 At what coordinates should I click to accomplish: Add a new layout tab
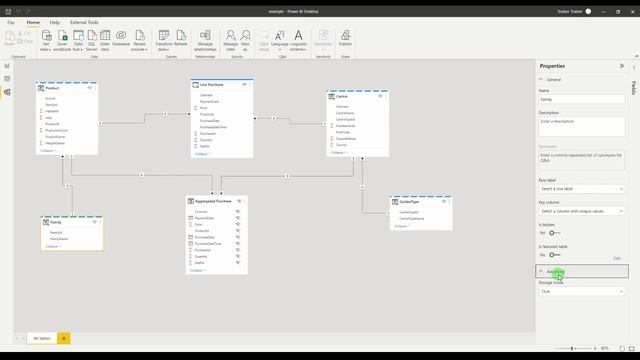pos(64,338)
